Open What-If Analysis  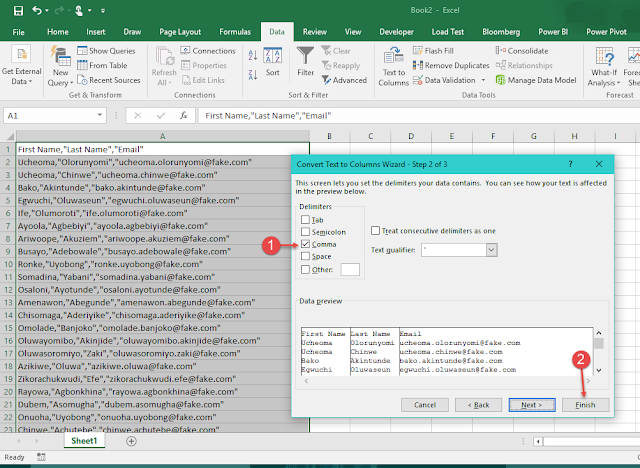point(604,66)
